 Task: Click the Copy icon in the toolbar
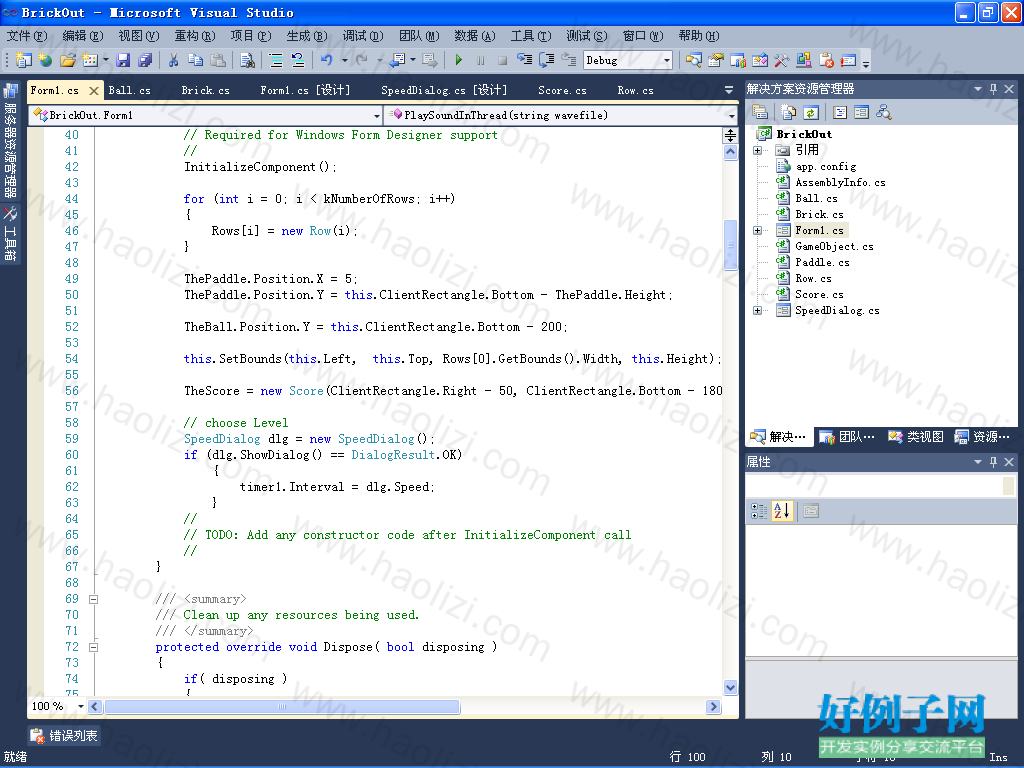(x=195, y=60)
